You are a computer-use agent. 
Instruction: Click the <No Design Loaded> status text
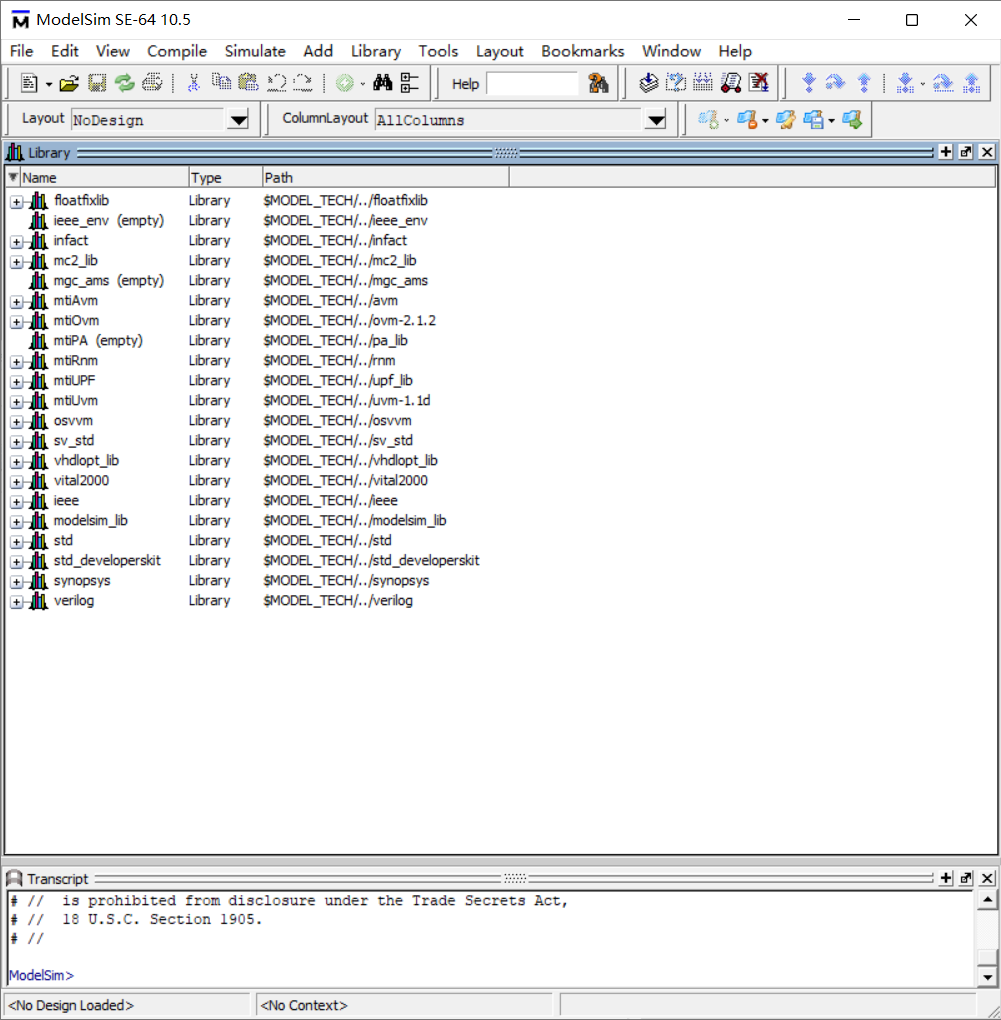click(x=71, y=1005)
